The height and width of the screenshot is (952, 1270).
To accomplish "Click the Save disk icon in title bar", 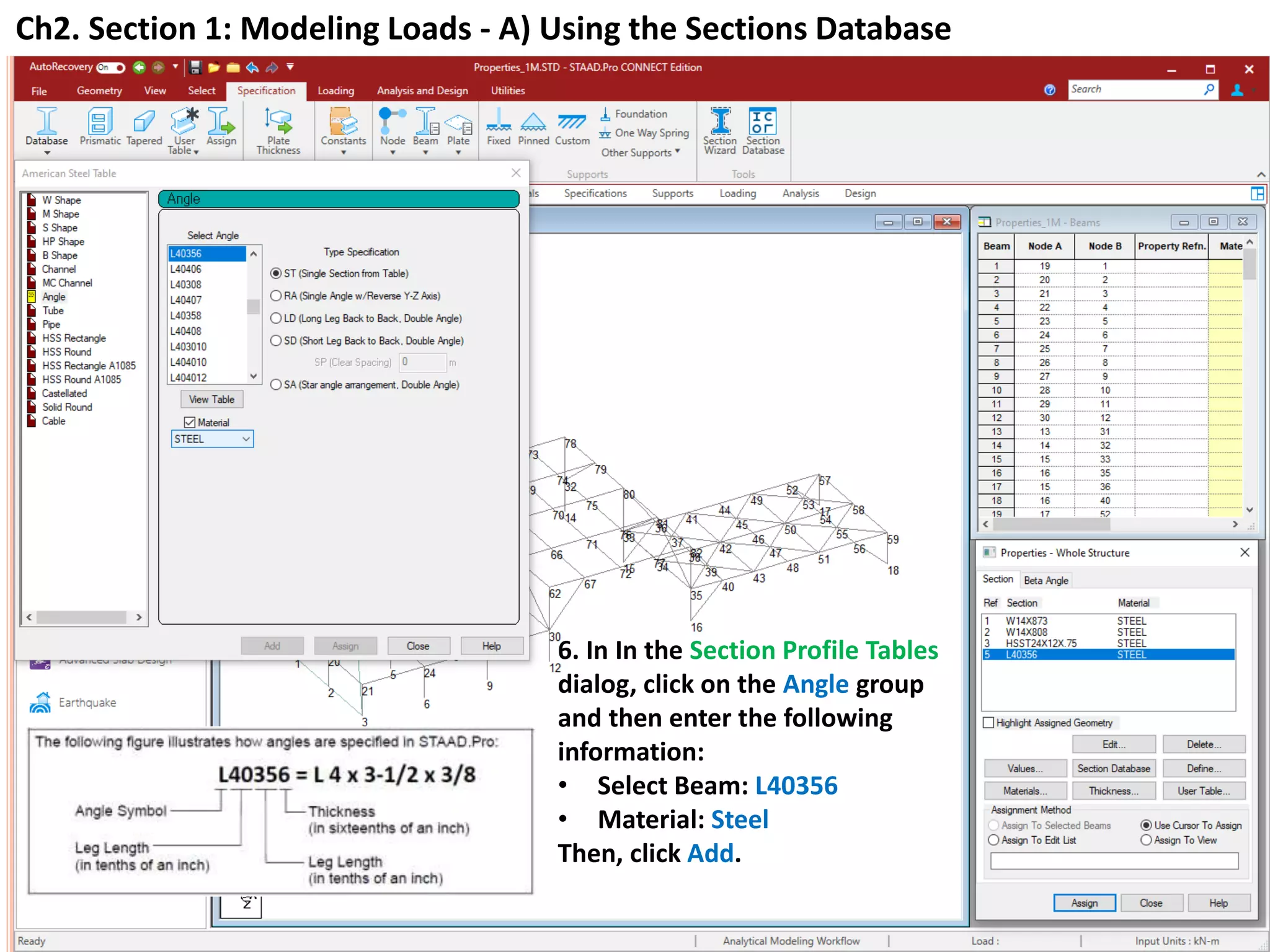I will 195,68.
